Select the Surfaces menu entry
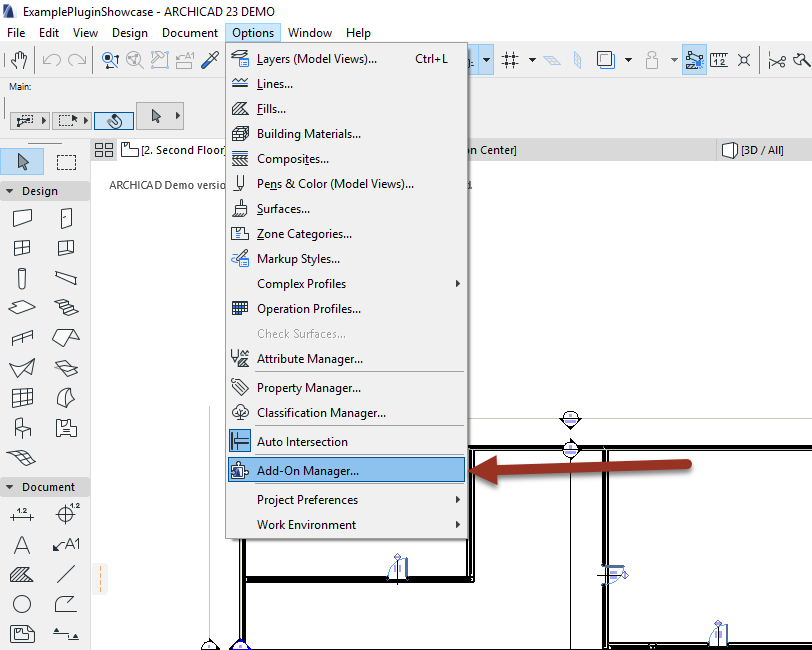This screenshot has height=650, width=812. [x=347, y=209]
